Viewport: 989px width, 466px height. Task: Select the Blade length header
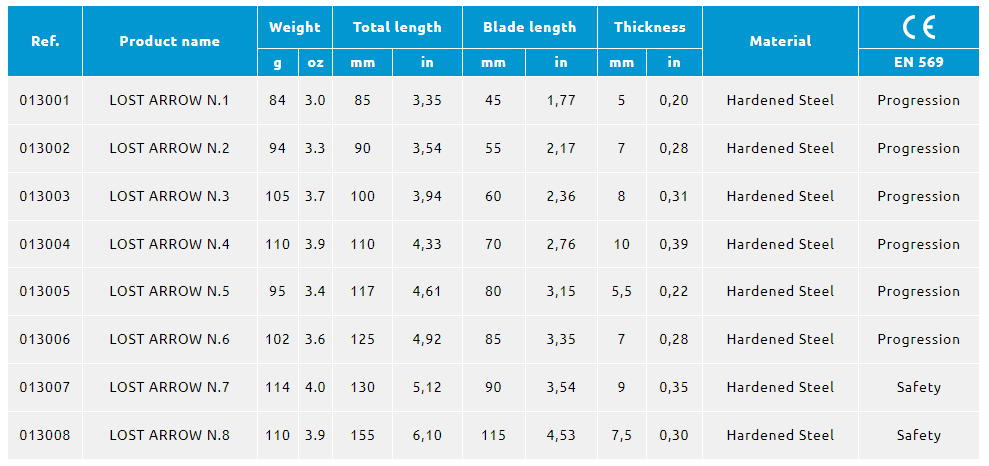click(x=530, y=27)
